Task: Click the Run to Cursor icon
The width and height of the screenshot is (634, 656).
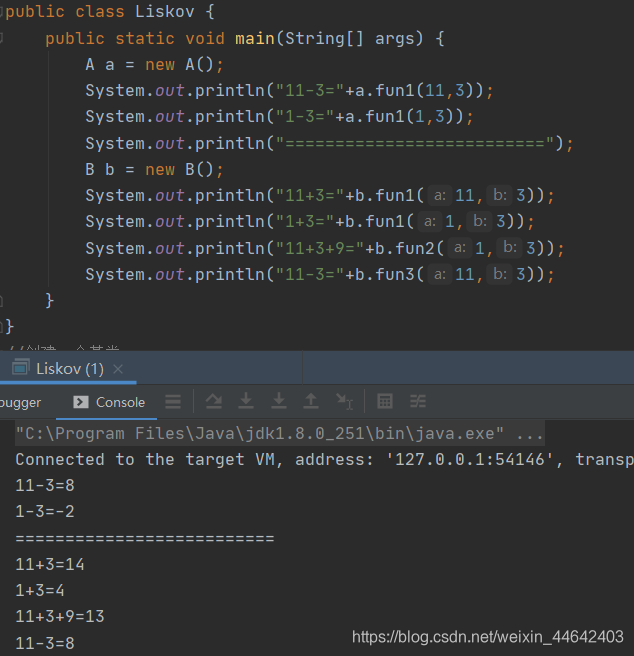Action: [x=345, y=402]
